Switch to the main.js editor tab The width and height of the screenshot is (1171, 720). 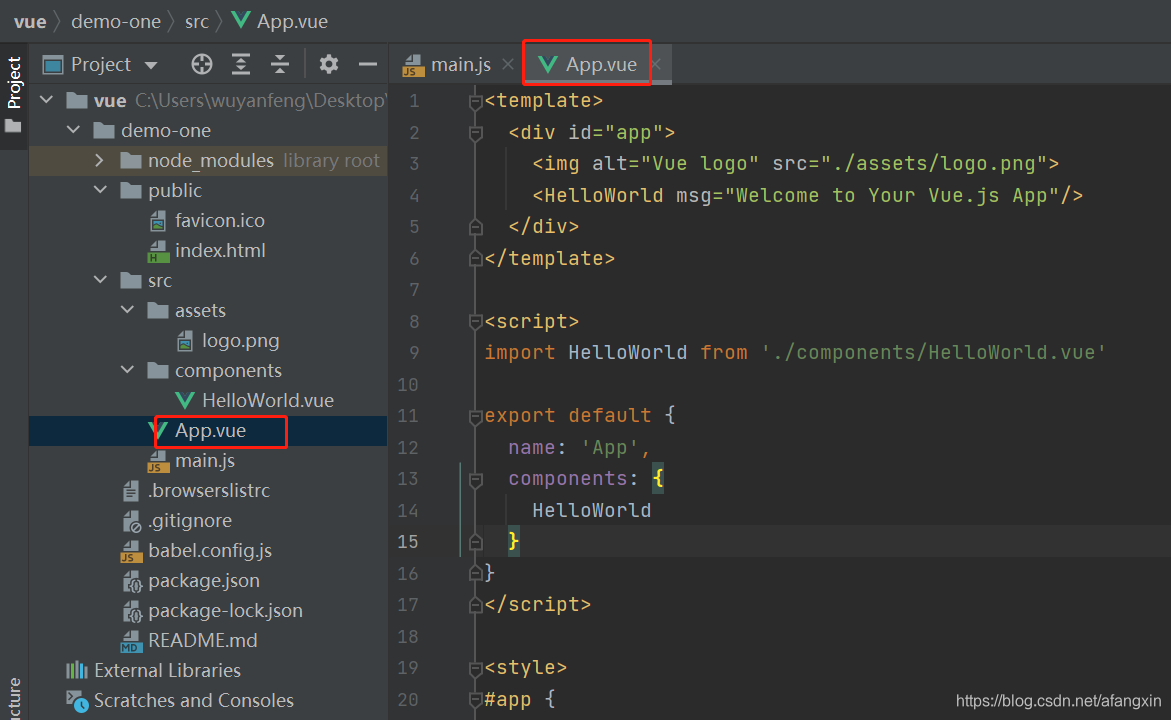[x=447, y=64]
